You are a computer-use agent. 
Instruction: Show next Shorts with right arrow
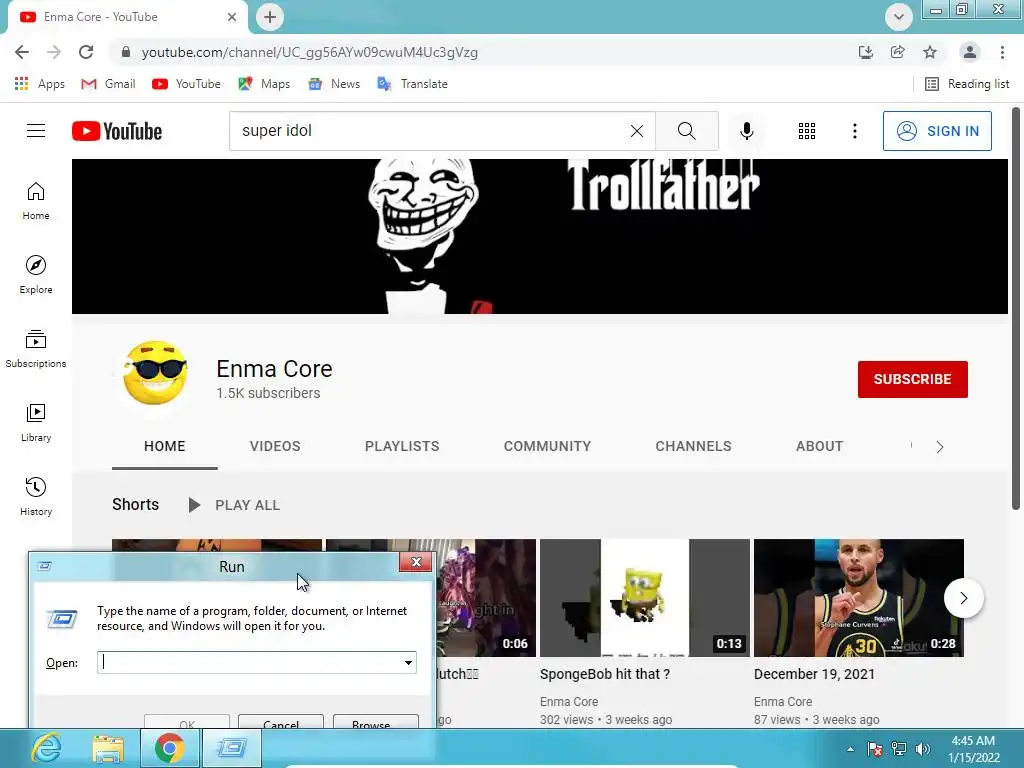pos(963,598)
